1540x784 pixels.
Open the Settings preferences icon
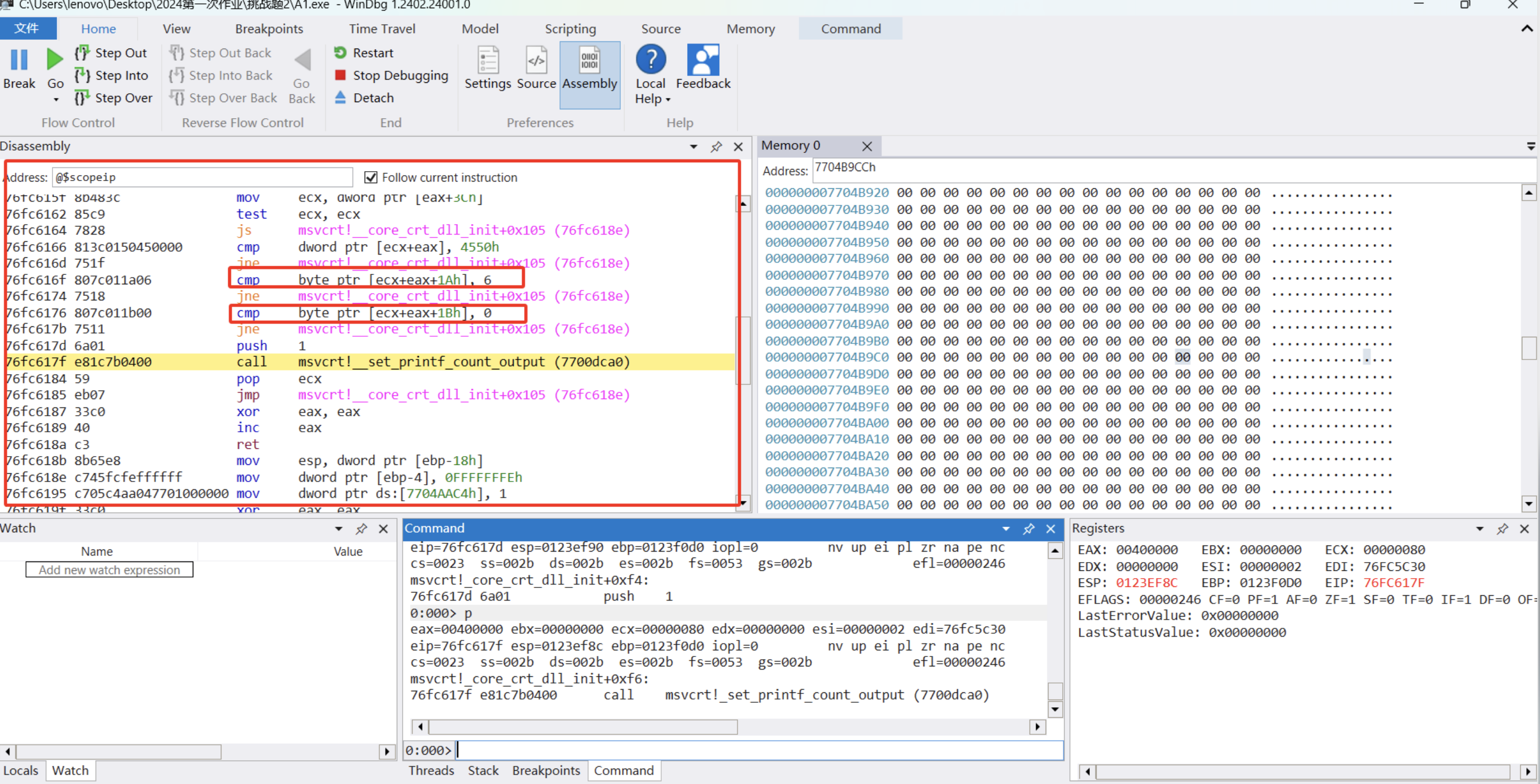coord(487,60)
